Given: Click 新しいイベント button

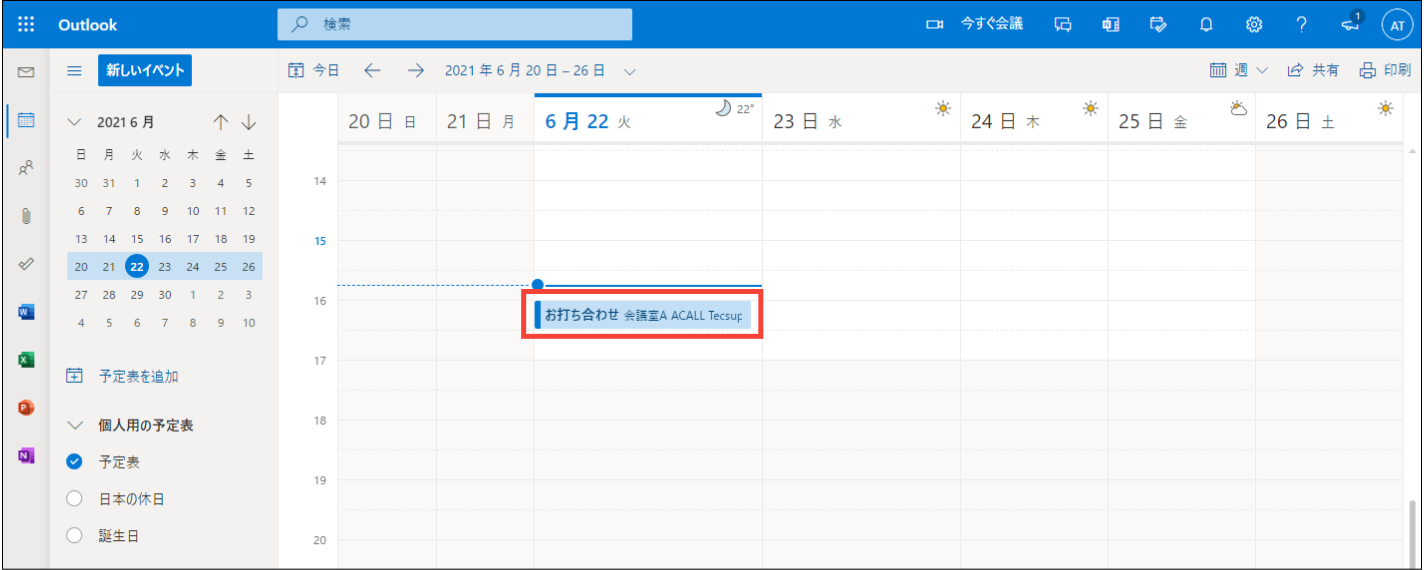Looking at the screenshot, I should click(145, 70).
